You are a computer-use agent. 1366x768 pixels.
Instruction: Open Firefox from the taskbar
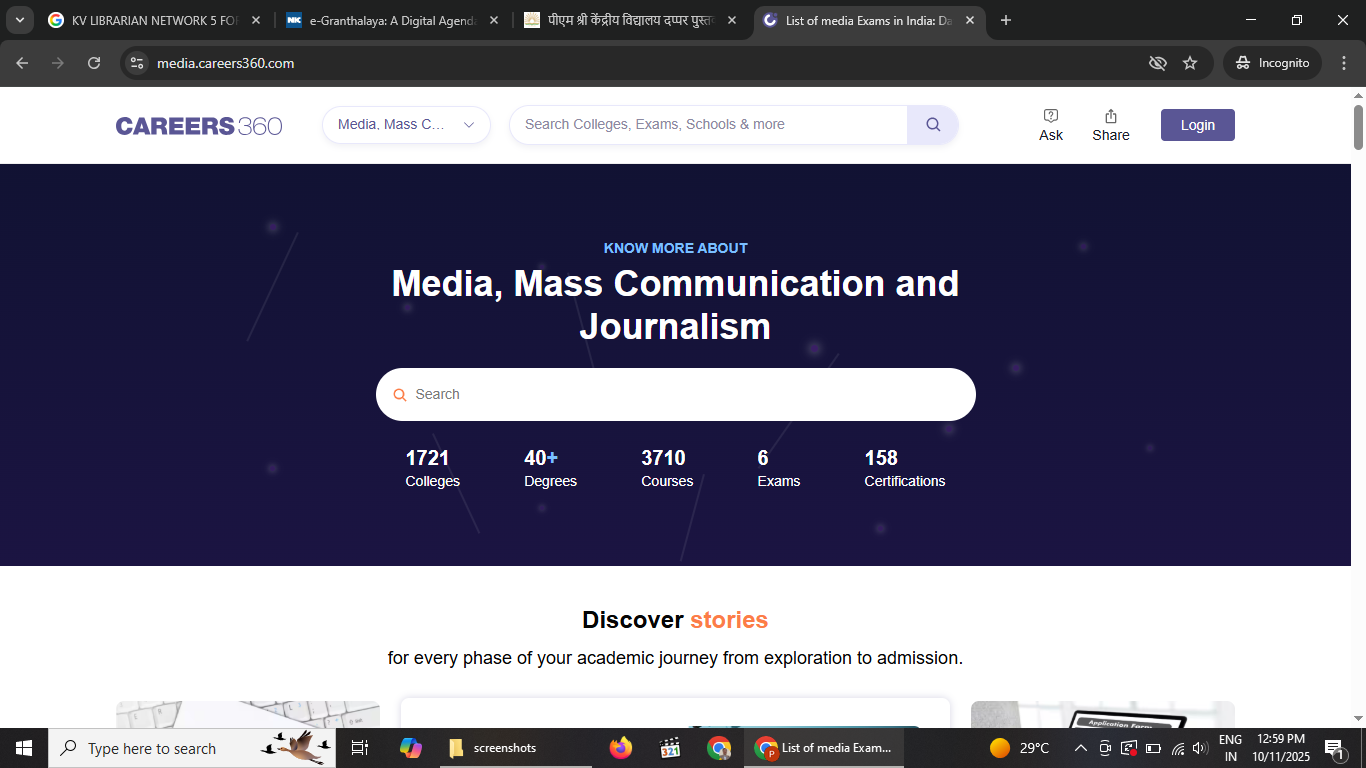[x=621, y=748]
